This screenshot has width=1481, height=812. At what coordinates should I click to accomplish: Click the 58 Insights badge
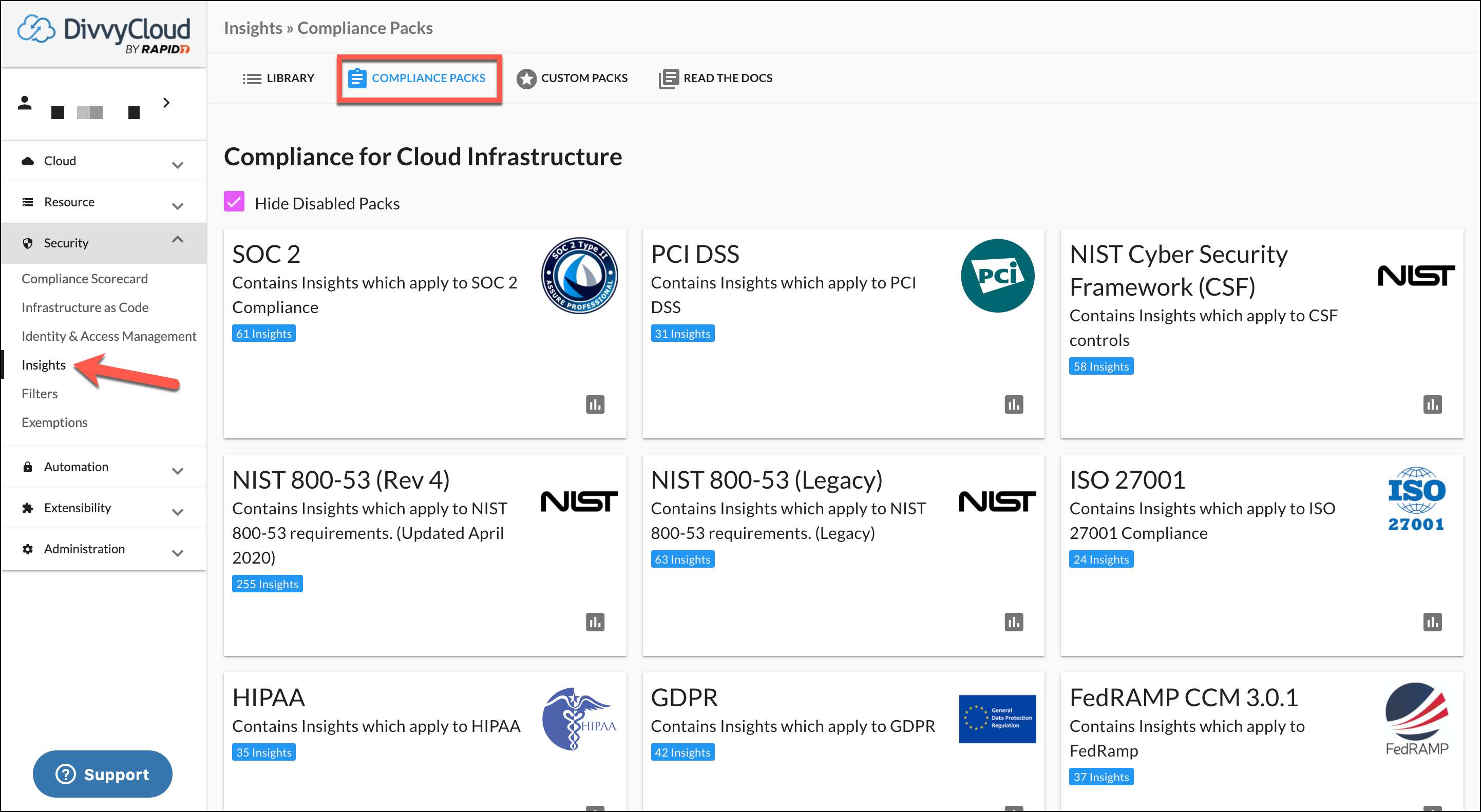(1101, 366)
